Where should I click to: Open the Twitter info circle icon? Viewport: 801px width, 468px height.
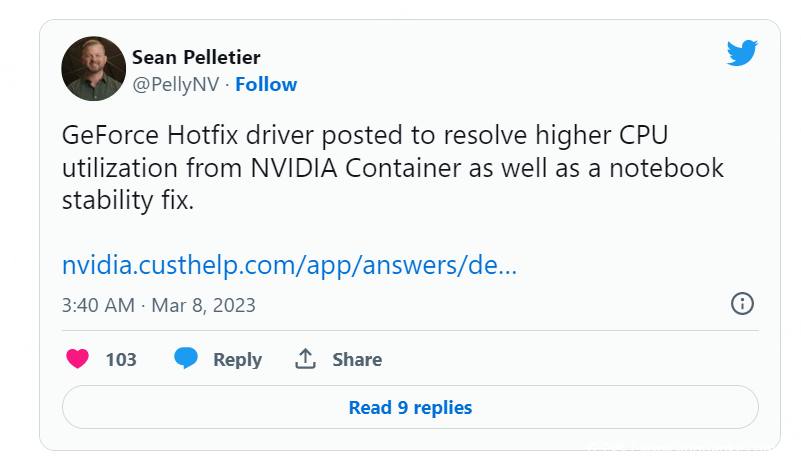pos(742,303)
